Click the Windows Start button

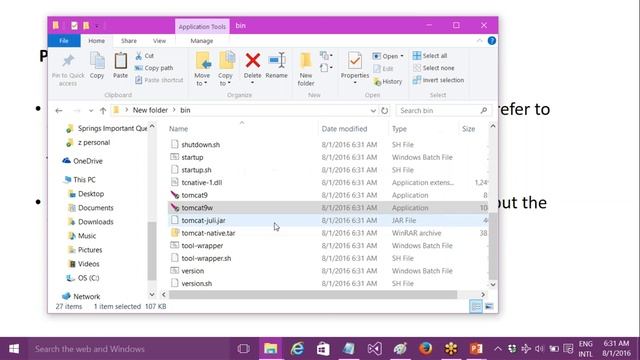(x=14, y=349)
